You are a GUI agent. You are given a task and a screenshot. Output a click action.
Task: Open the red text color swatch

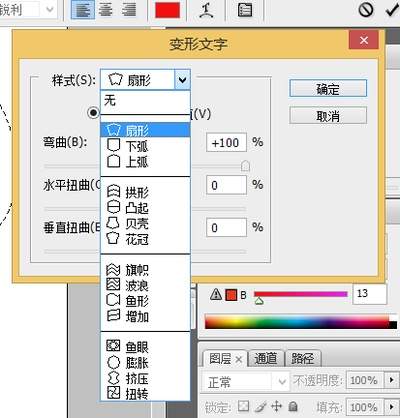click(x=167, y=10)
